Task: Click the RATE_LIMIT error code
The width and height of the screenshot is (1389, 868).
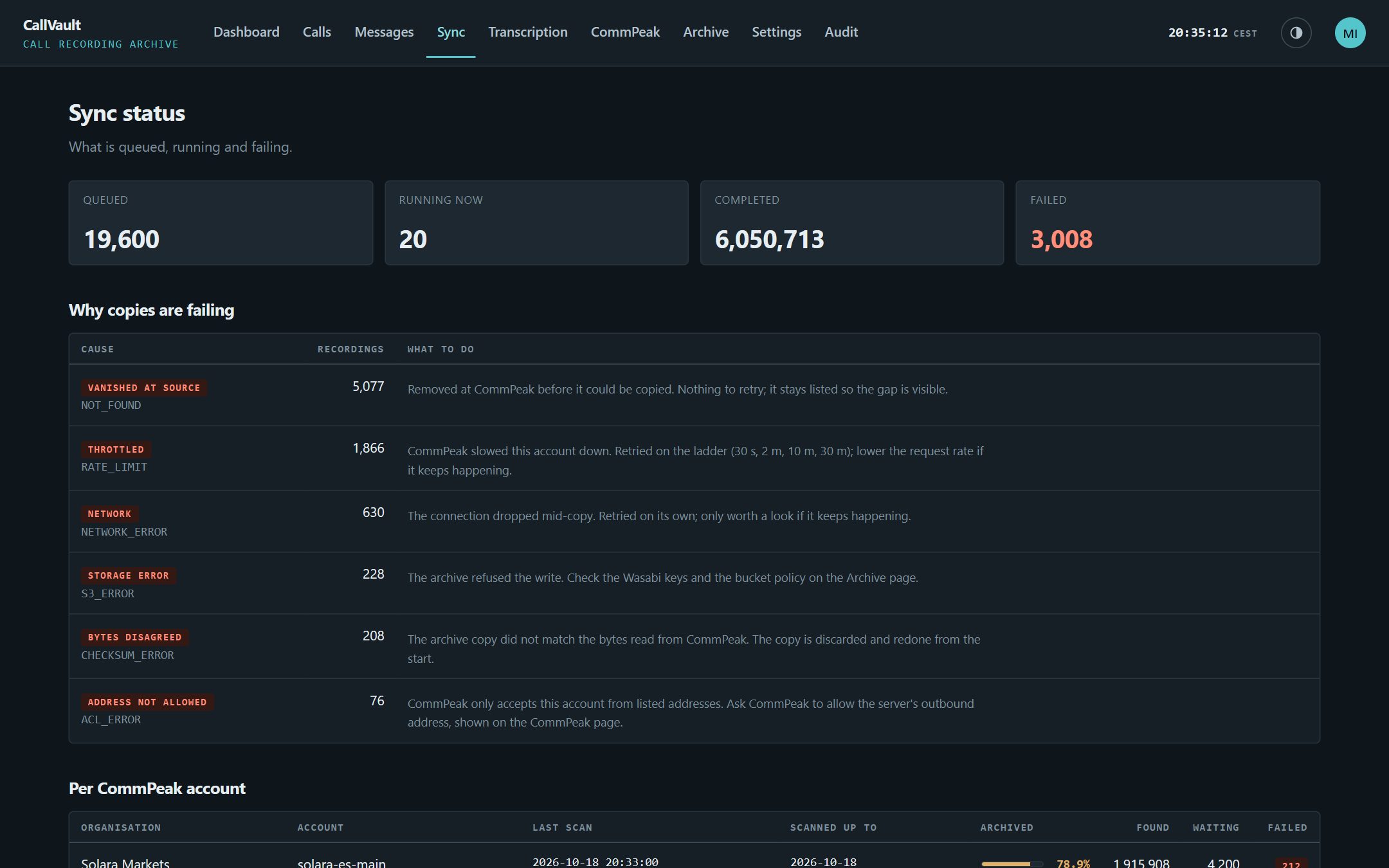Action: tap(114, 467)
